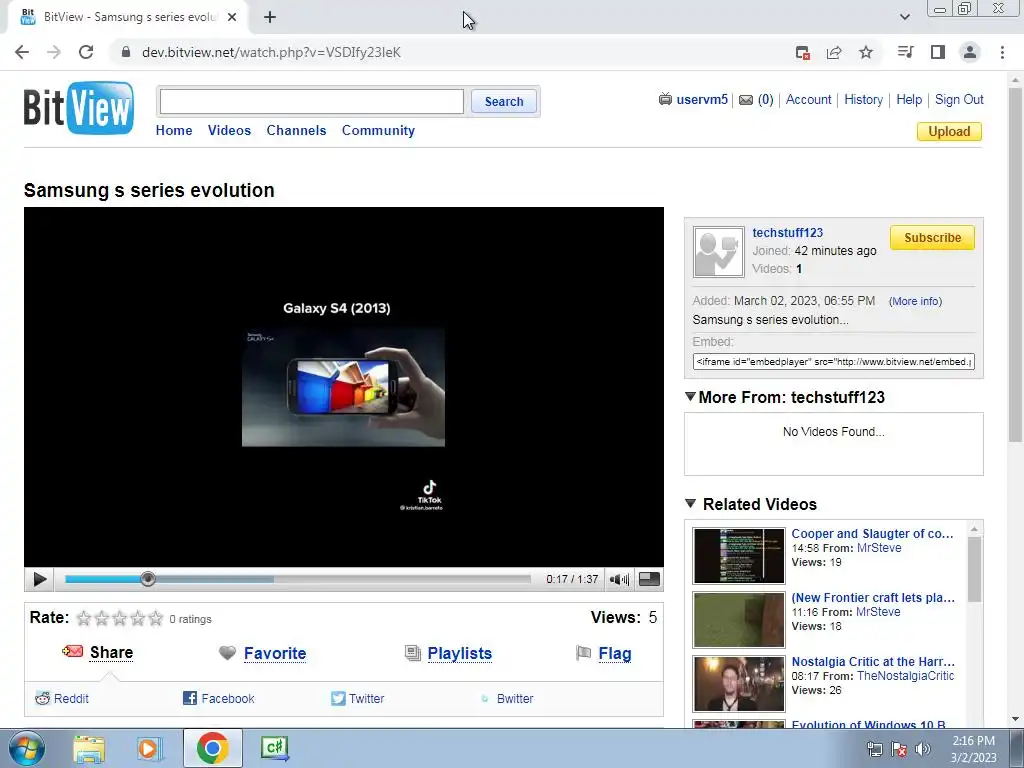Click the Flag icon

point(583,653)
